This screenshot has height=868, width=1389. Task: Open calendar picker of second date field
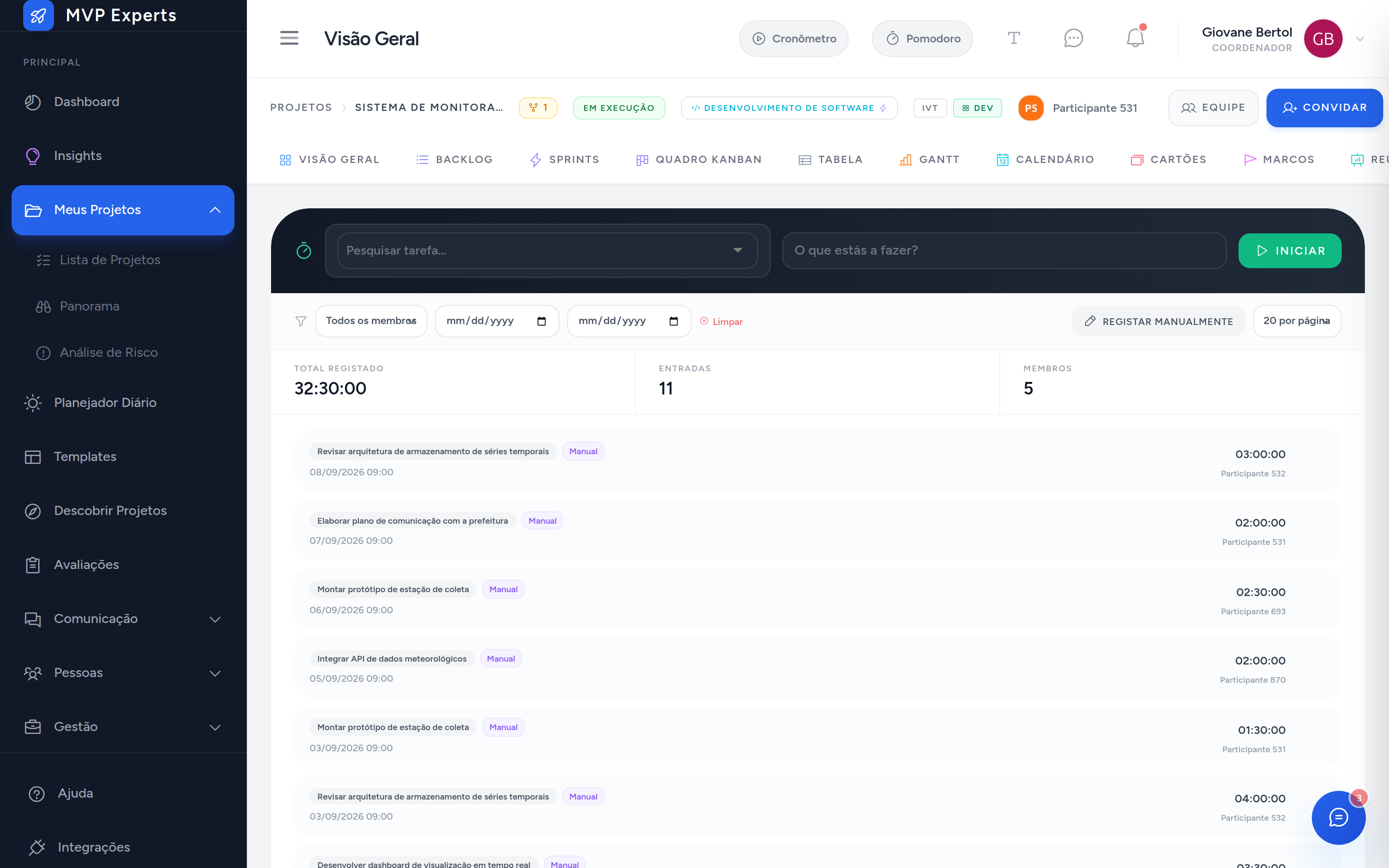673,321
